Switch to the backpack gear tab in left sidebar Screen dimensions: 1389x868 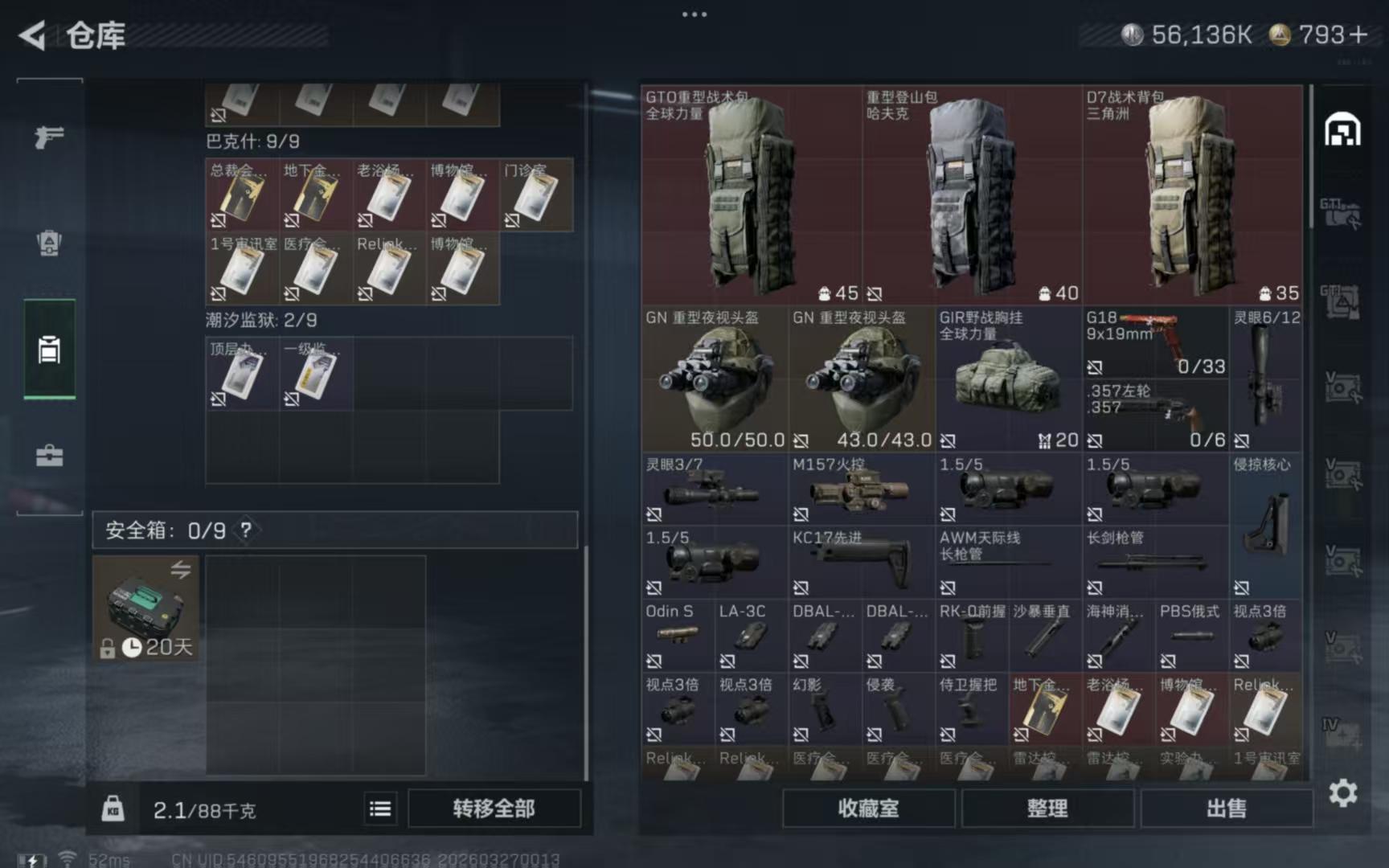pyautogui.click(x=49, y=242)
